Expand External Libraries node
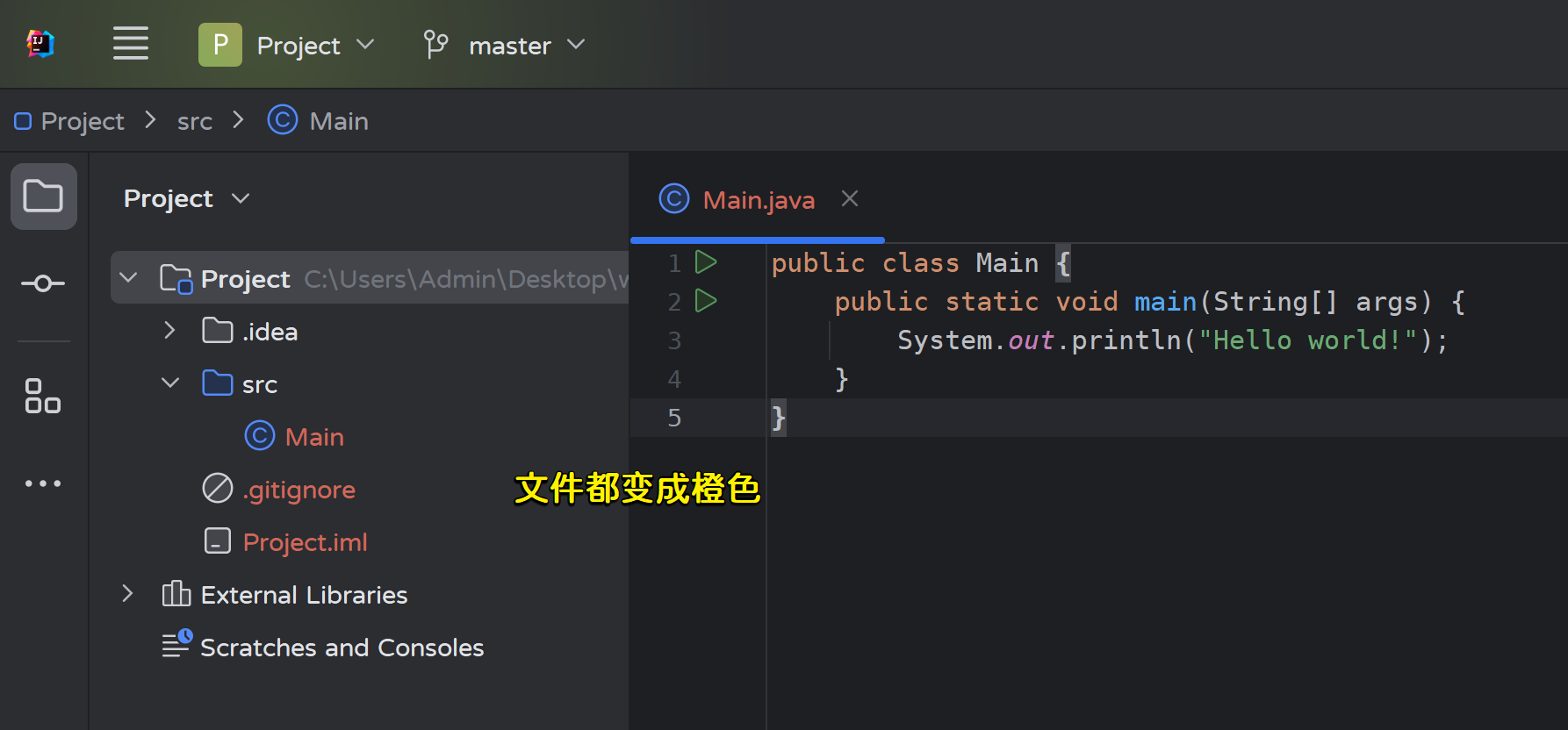 [x=128, y=594]
